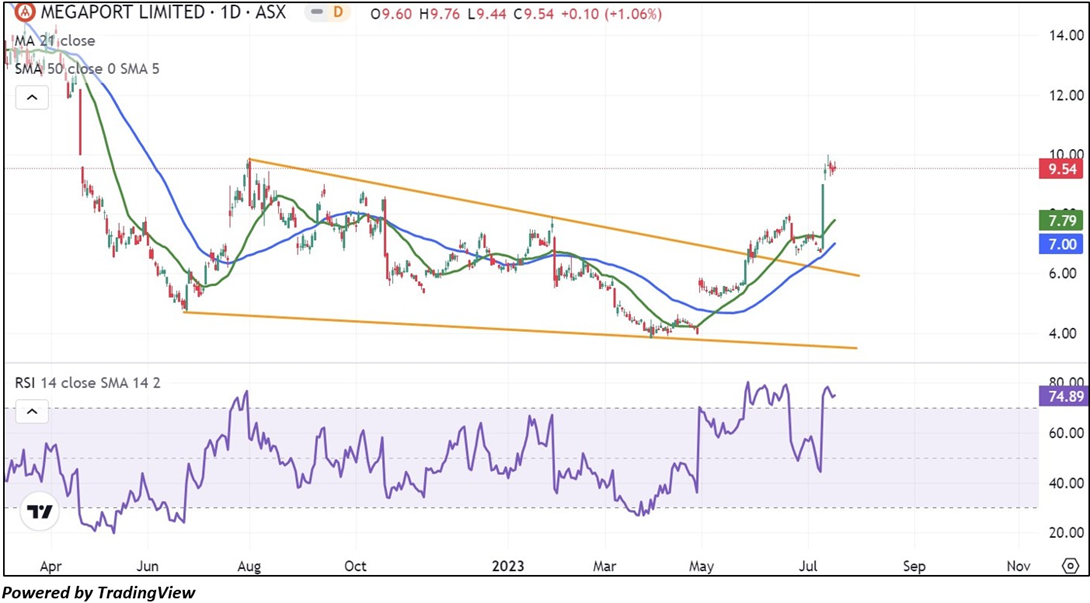Click the close value C9.54 in the header
The image size is (1090, 603).
534,14
